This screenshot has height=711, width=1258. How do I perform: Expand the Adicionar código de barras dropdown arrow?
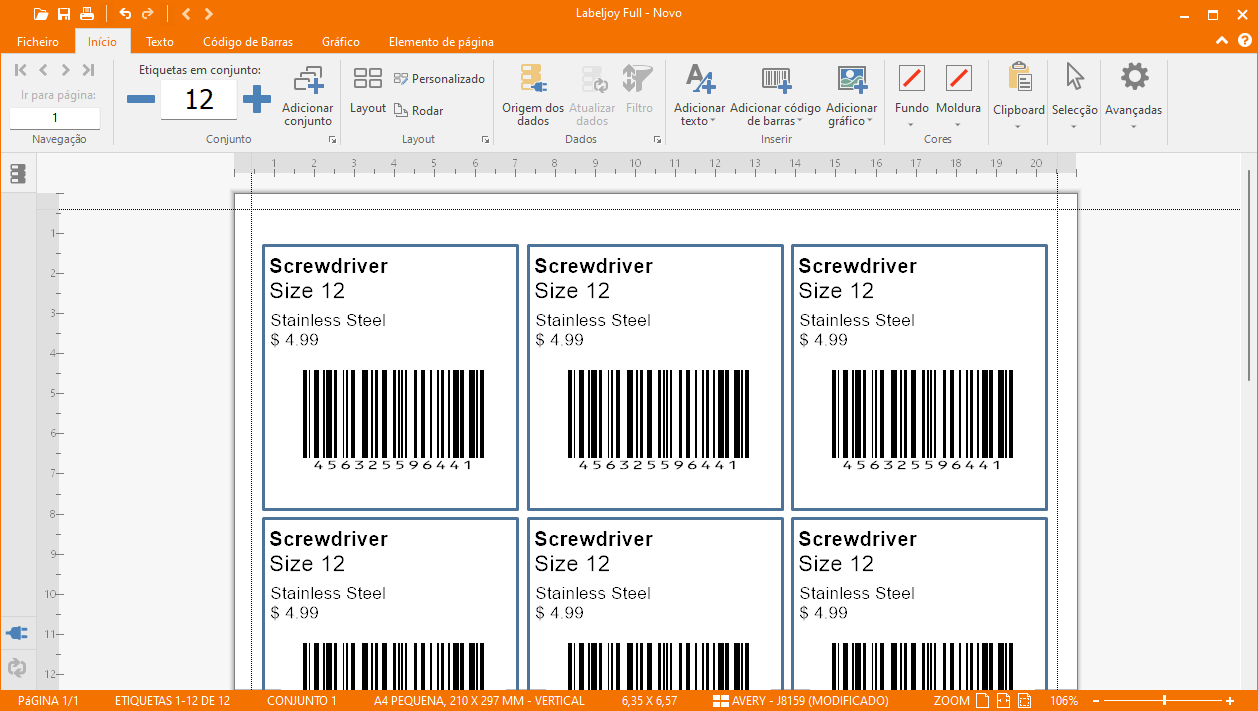click(x=800, y=122)
